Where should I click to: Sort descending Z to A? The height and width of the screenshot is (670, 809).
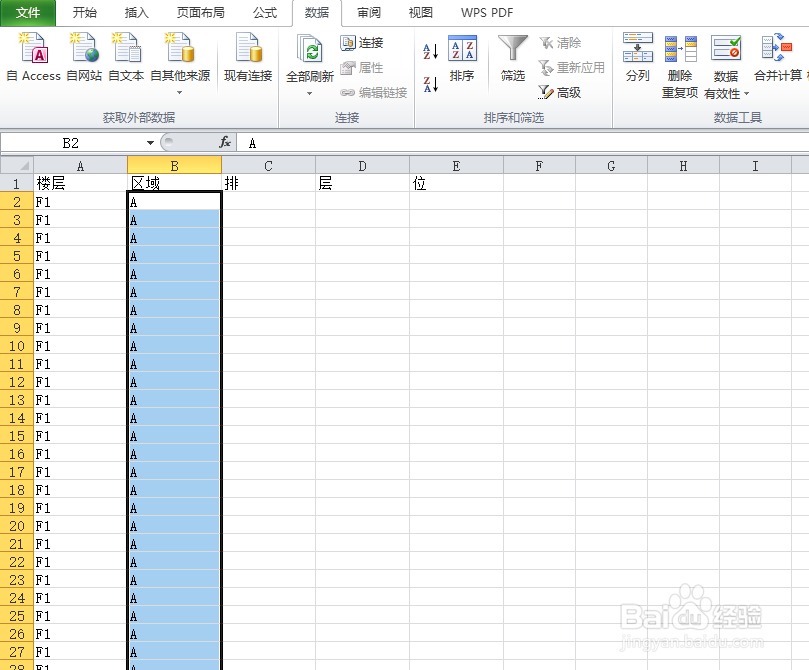click(x=431, y=84)
